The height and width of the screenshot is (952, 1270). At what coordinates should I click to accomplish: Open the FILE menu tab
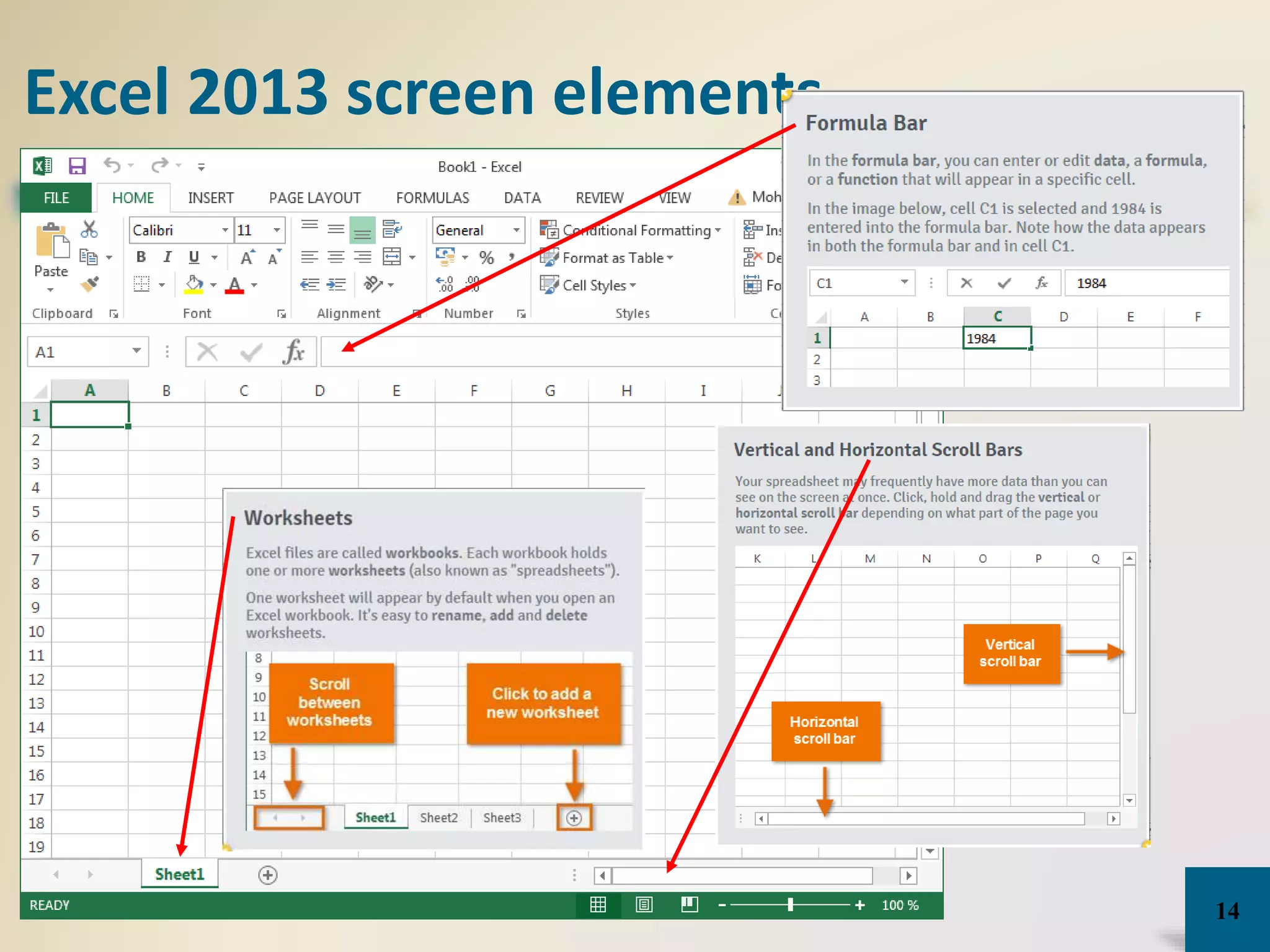point(56,198)
